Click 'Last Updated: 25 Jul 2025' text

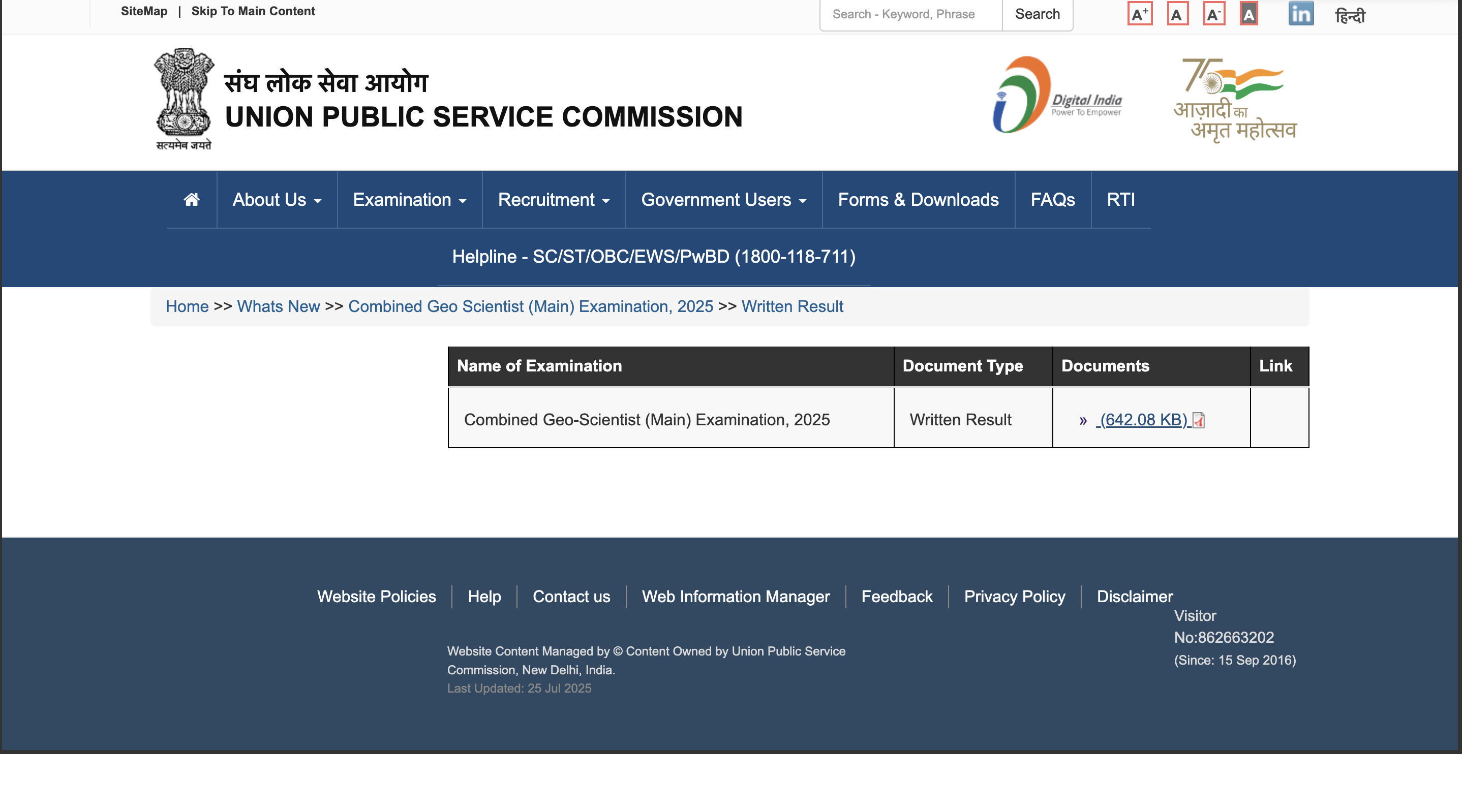pyautogui.click(x=520, y=689)
